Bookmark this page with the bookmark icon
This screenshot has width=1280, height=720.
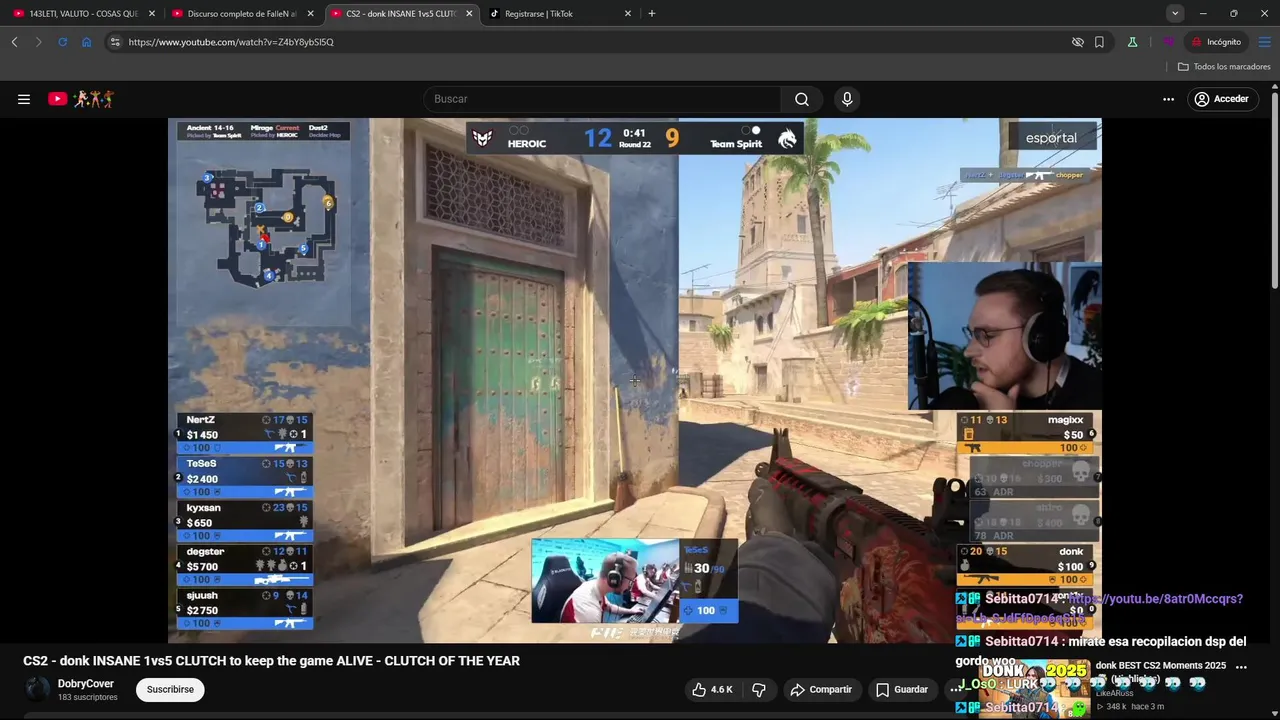(x=1099, y=42)
